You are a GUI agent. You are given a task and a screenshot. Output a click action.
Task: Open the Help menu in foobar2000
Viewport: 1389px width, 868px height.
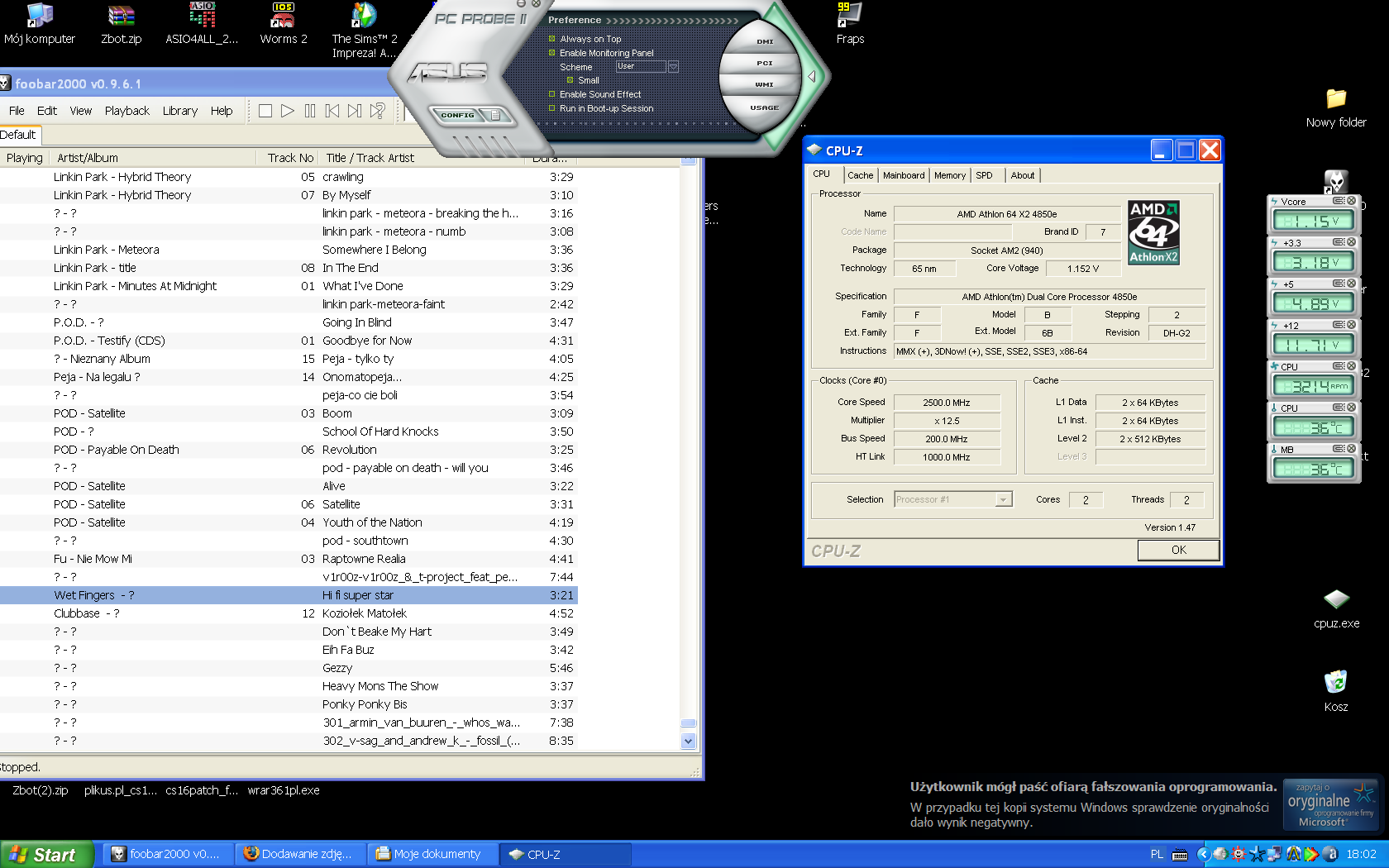pyautogui.click(x=222, y=111)
